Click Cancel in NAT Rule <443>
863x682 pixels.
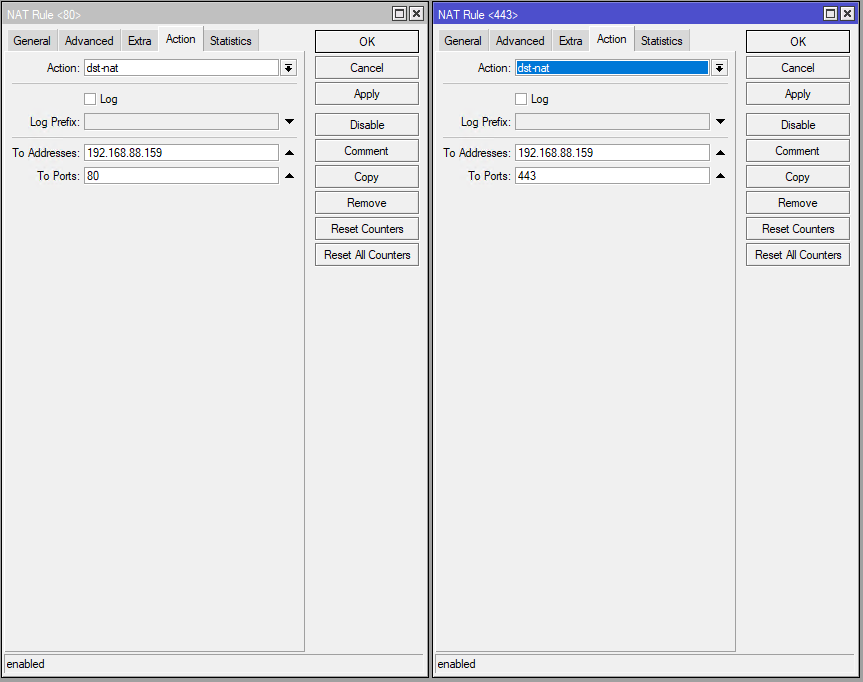798,68
